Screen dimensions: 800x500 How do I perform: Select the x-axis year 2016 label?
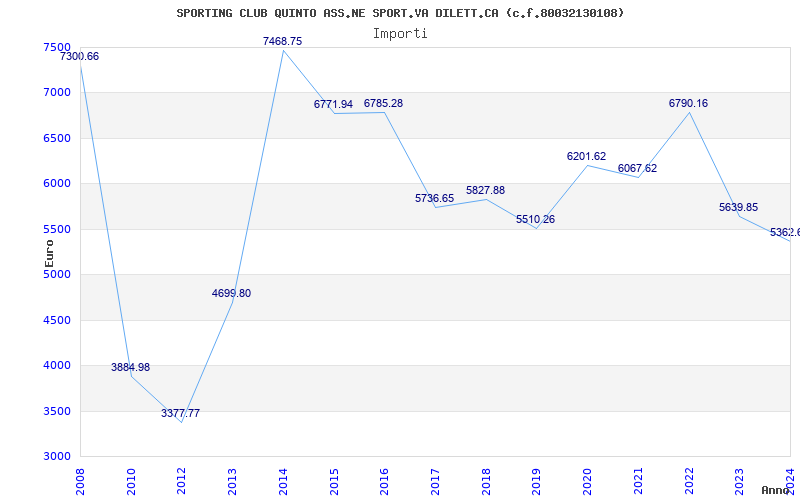coord(384,481)
